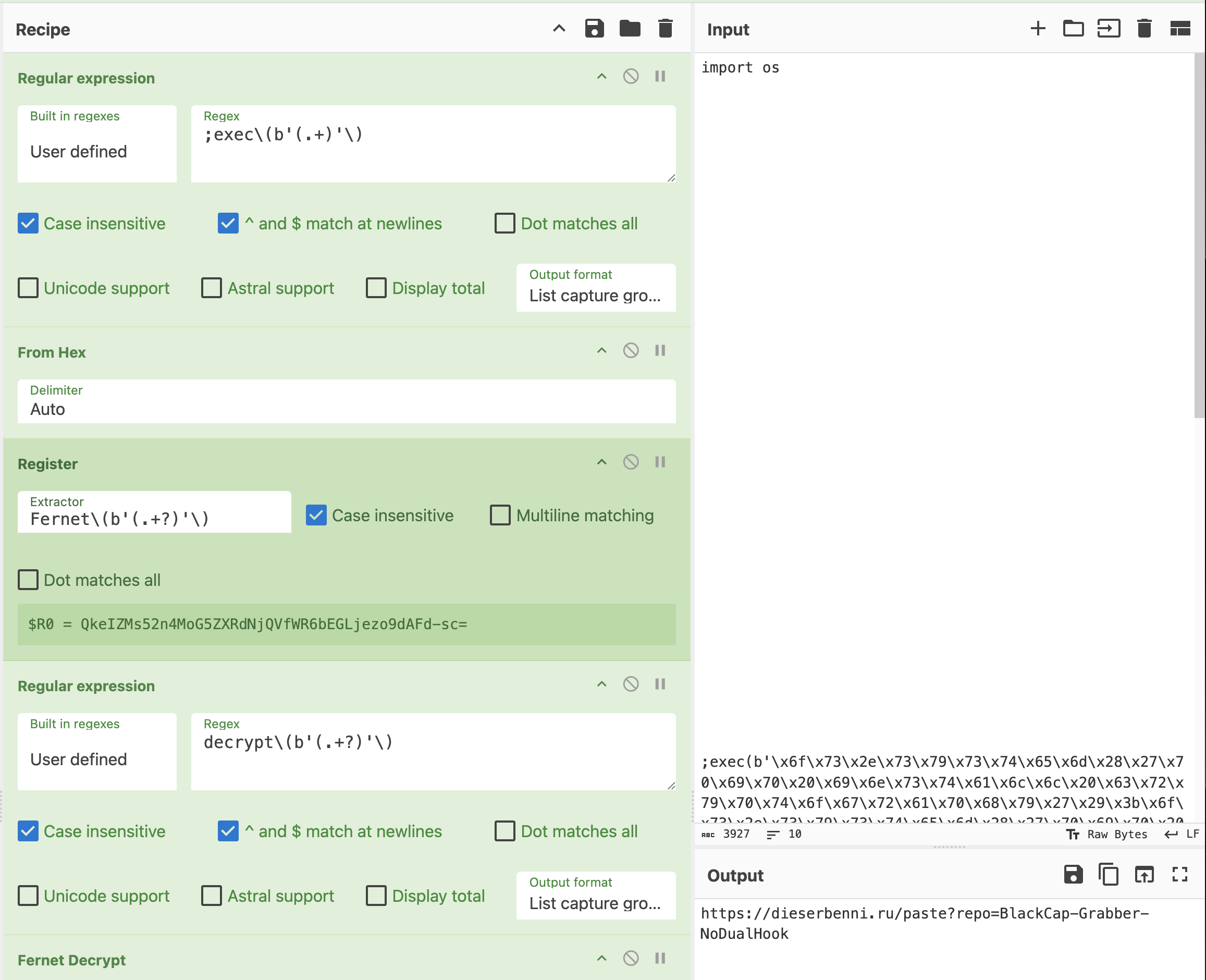Open Output format dropdown in decrypt regex

click(x=596, y=896)
